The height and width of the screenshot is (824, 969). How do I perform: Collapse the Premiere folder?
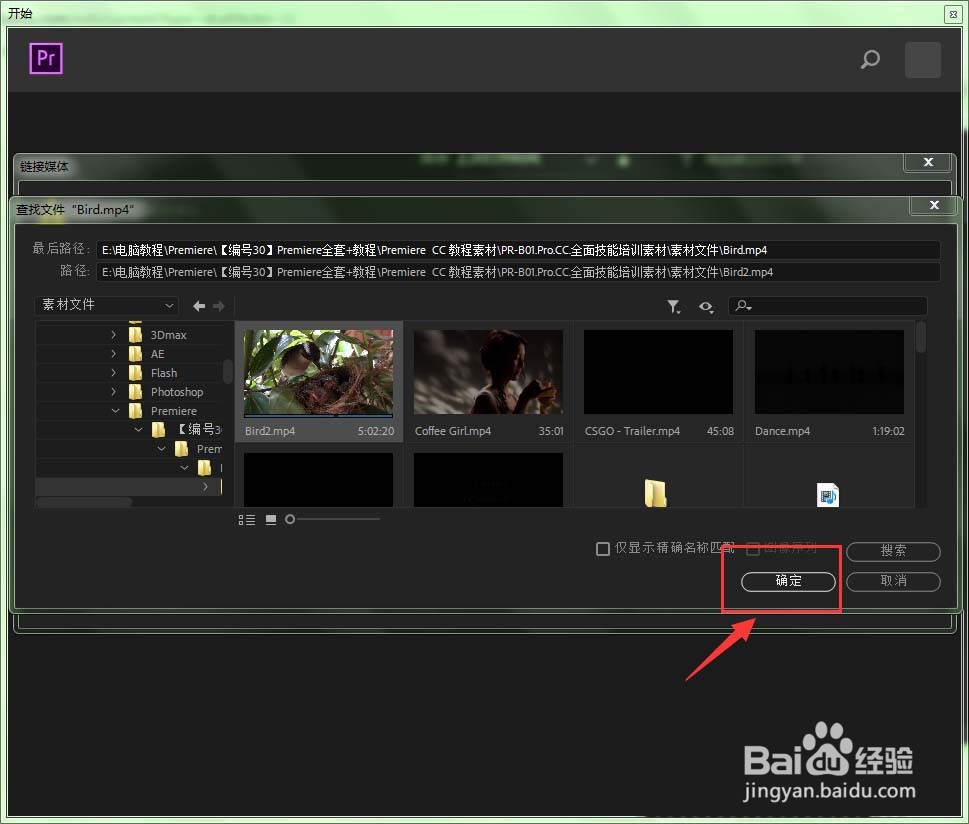pos(115,410)
